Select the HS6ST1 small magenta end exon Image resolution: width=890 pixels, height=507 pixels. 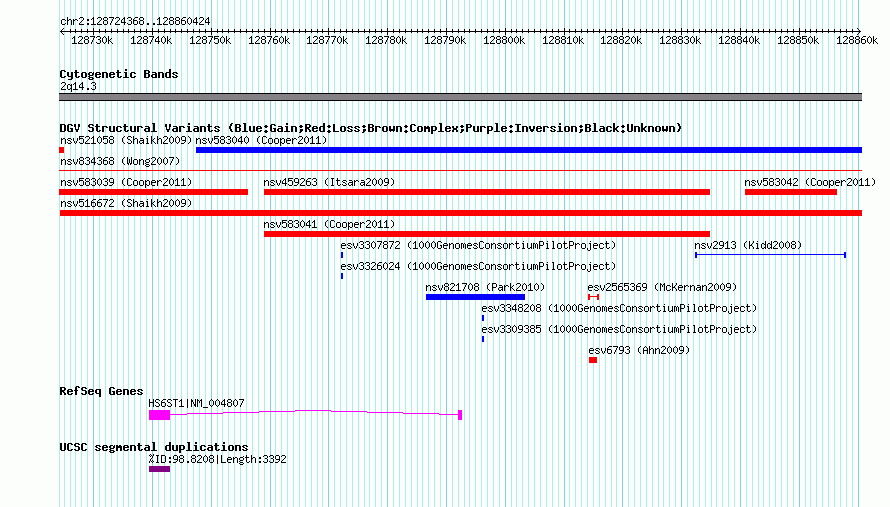[x=460, y=415]
